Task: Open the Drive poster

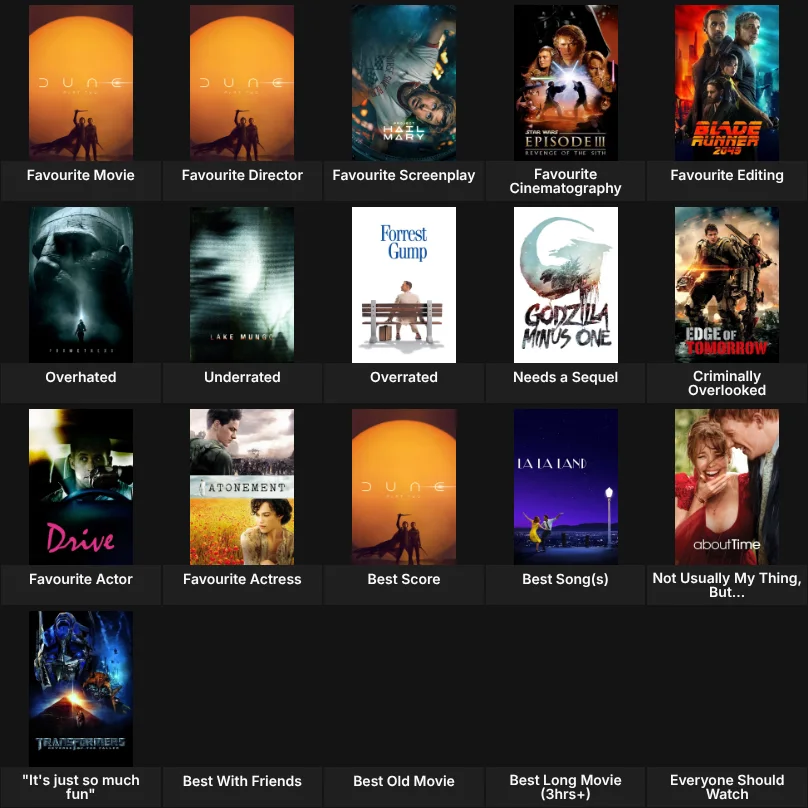Action: (81, 487)
